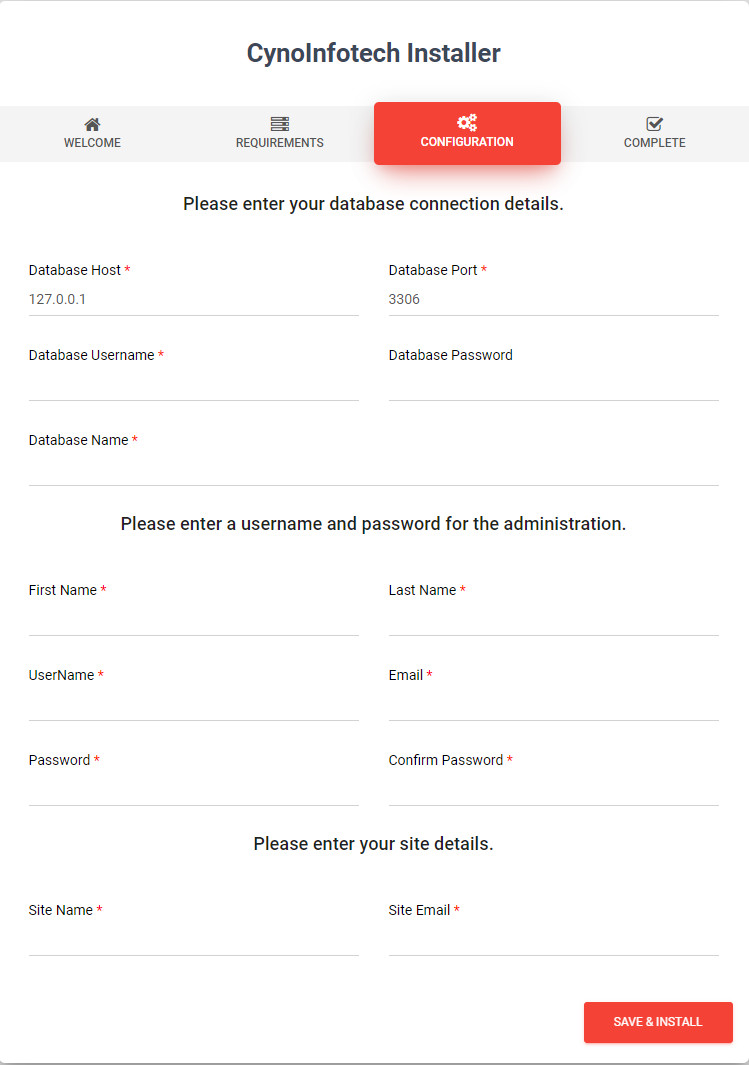Focus the admin Email field
Screen dimensions: 749x1065
(x=553, y=704)
